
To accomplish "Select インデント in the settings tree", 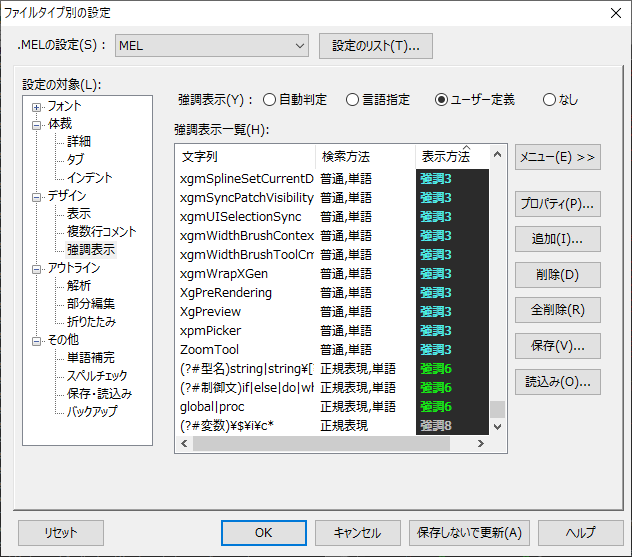I will coord(89,177).
